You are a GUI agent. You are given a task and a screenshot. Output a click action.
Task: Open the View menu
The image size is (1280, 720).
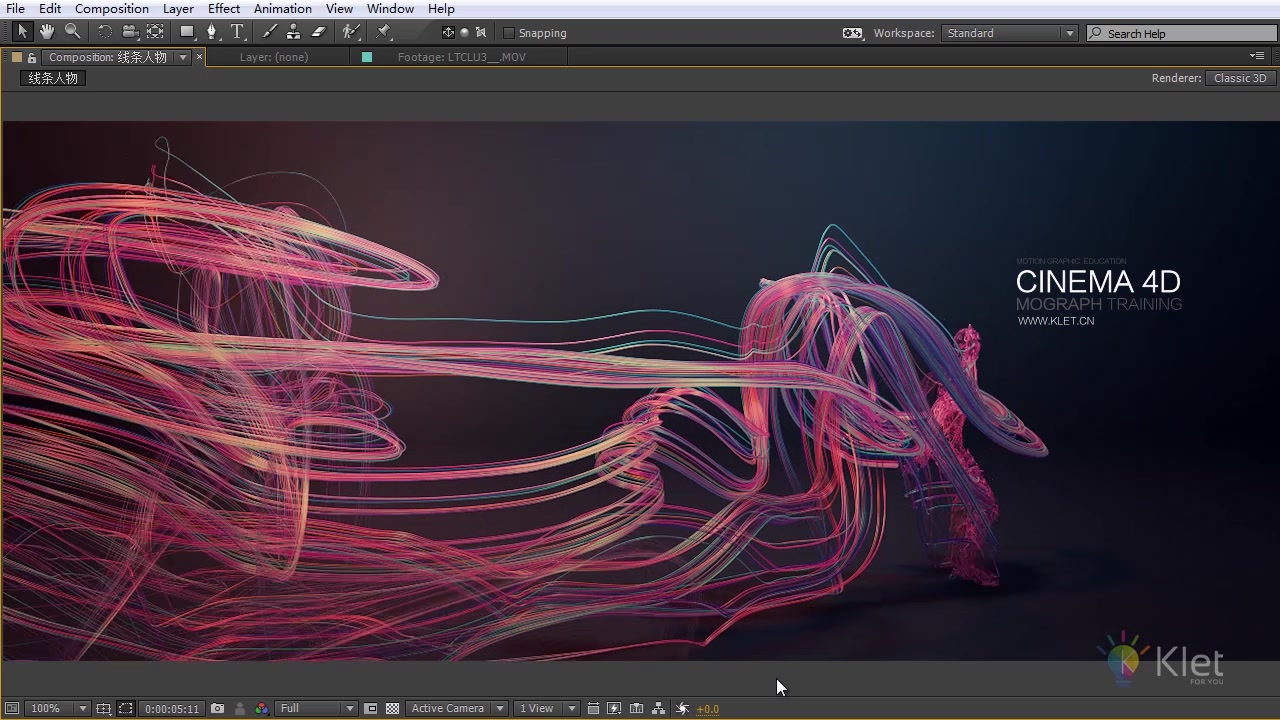click(x=339, y=8)
